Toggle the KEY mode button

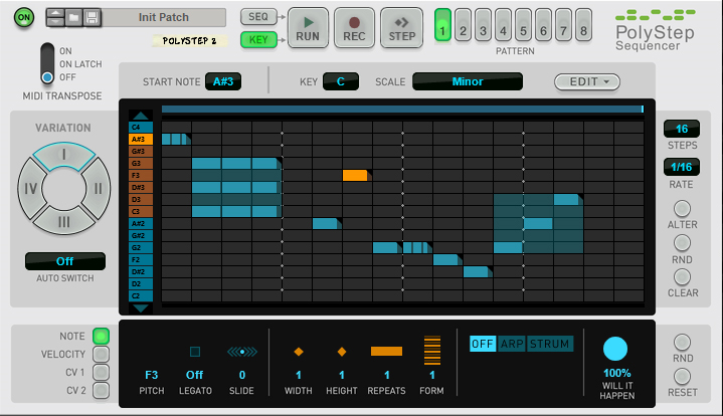click(x=258, y=40)
